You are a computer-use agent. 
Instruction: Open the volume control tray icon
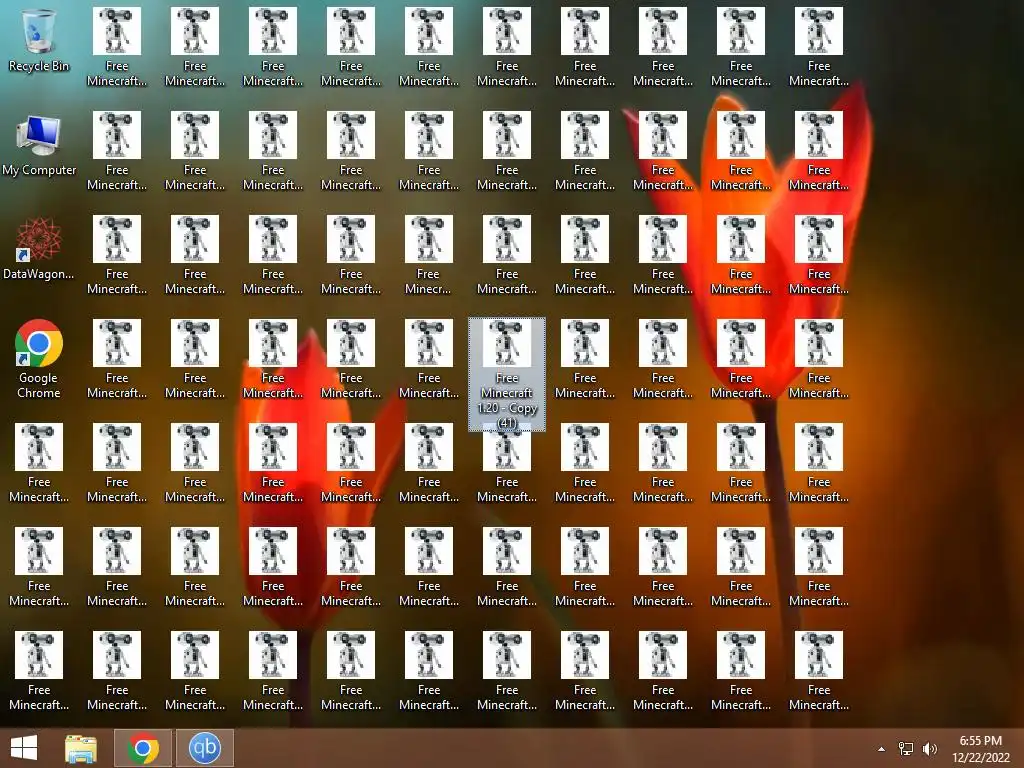coord(930,749)
